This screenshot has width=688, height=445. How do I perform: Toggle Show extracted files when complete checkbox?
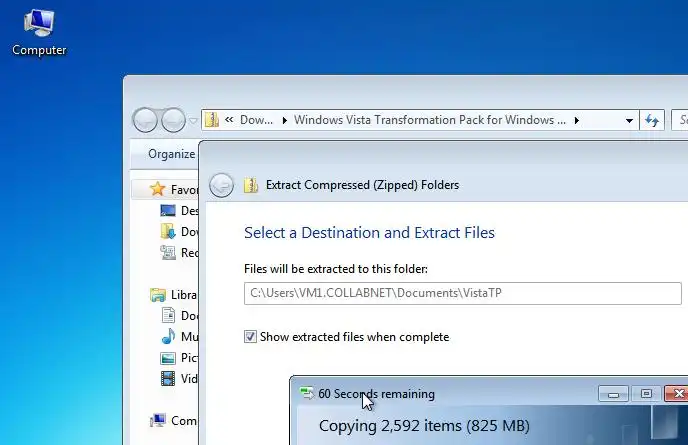(x=250, y=337)
